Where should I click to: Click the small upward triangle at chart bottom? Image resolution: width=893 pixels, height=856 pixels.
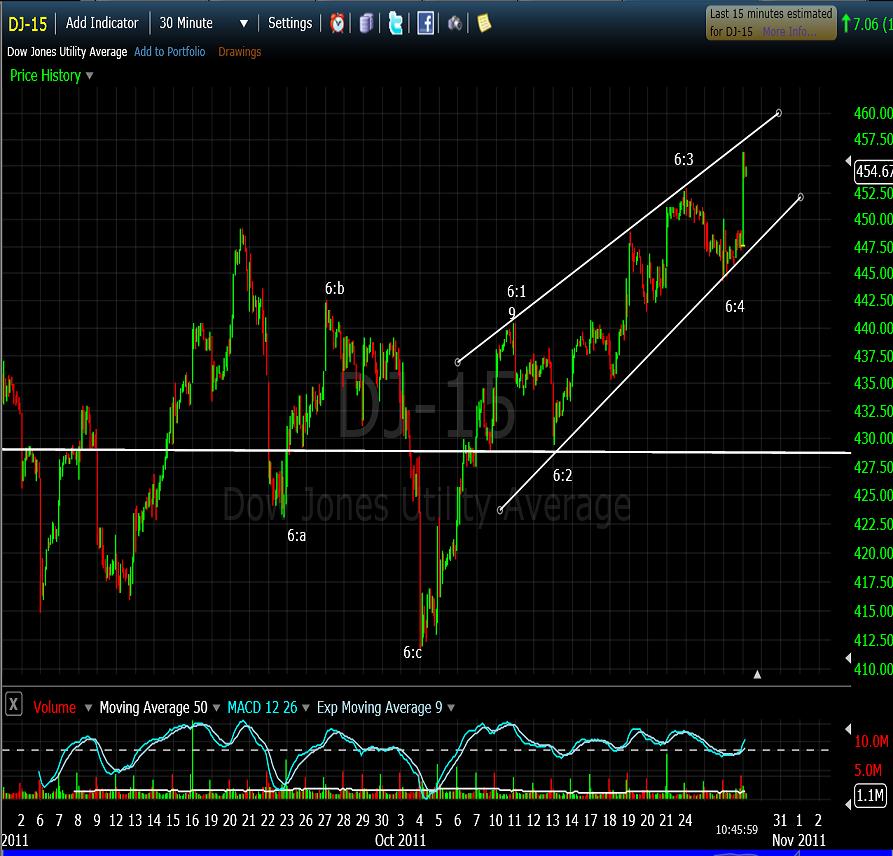click(x=757, y=675)
